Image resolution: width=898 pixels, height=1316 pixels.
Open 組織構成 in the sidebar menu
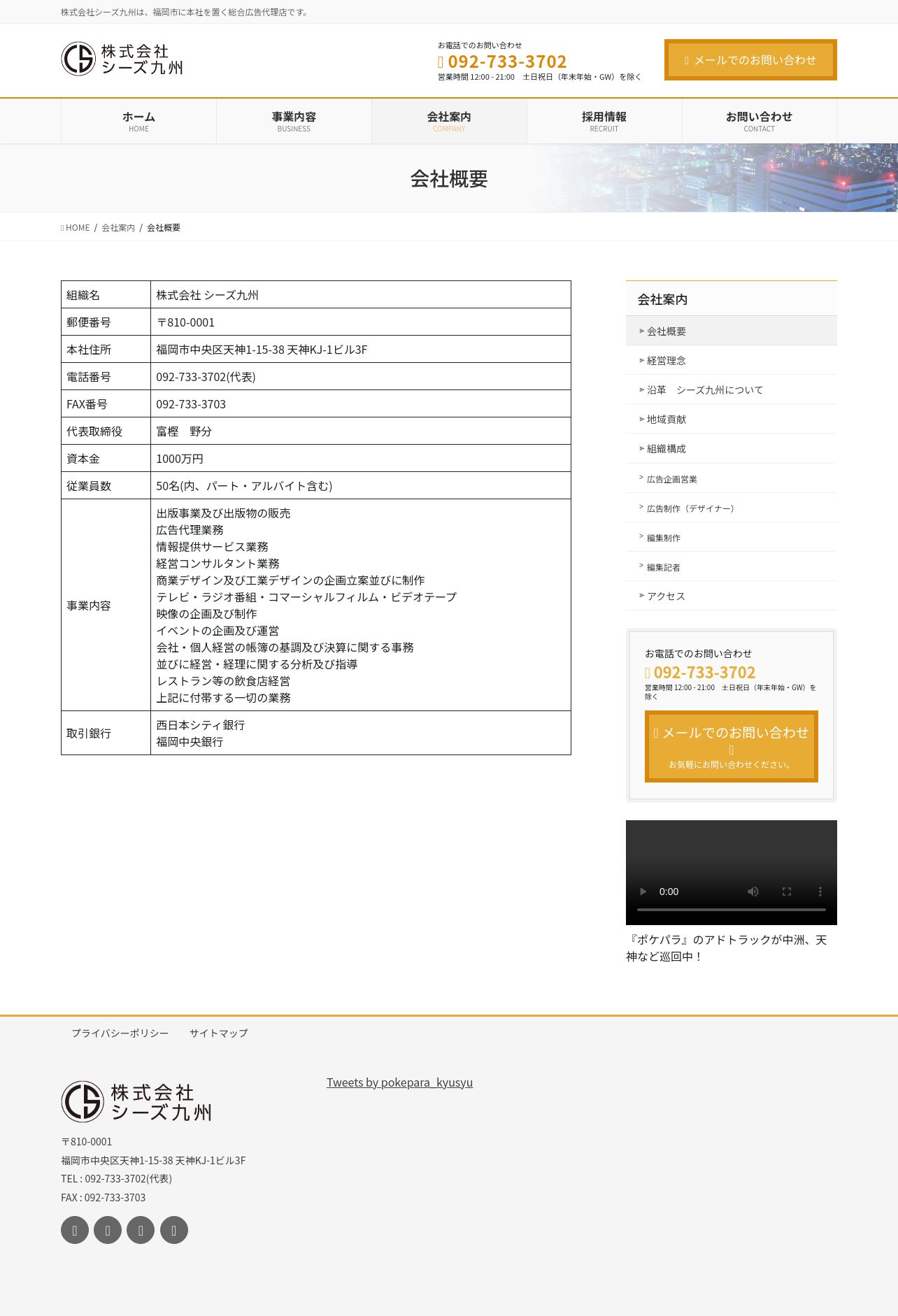(x=732, y=448)
